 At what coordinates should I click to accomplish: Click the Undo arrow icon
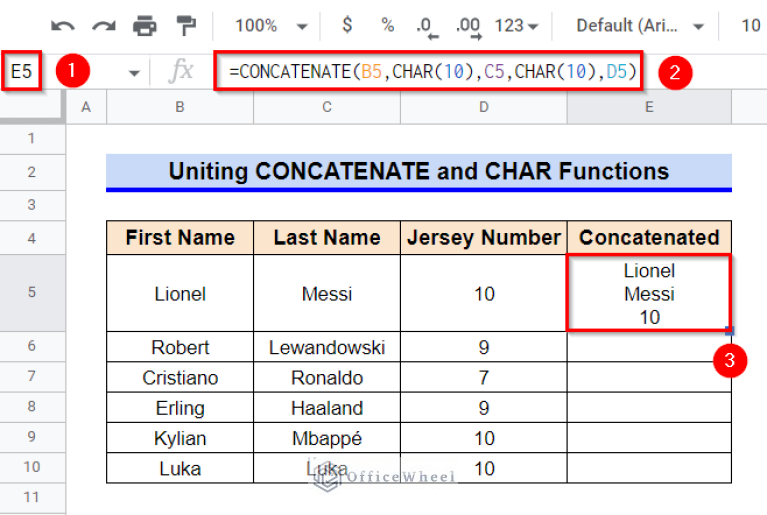pos(63,25)
